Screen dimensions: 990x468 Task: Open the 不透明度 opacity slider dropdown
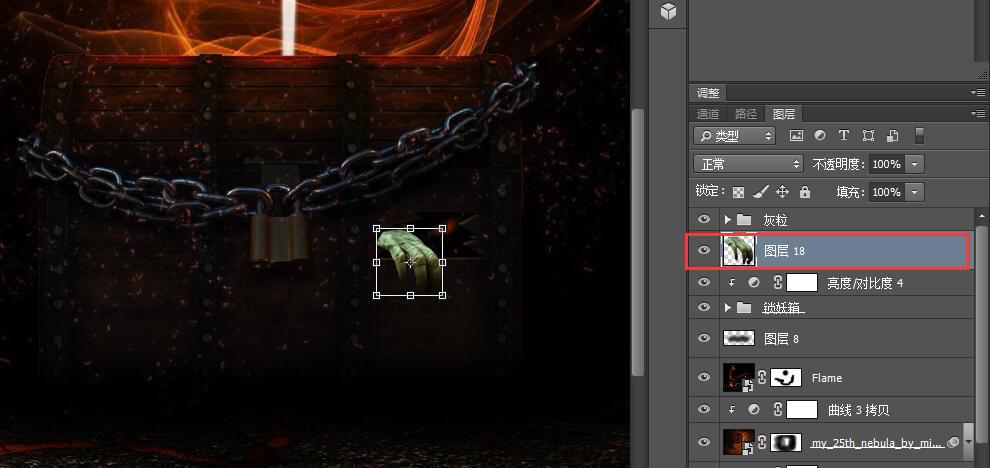[914, 164]
